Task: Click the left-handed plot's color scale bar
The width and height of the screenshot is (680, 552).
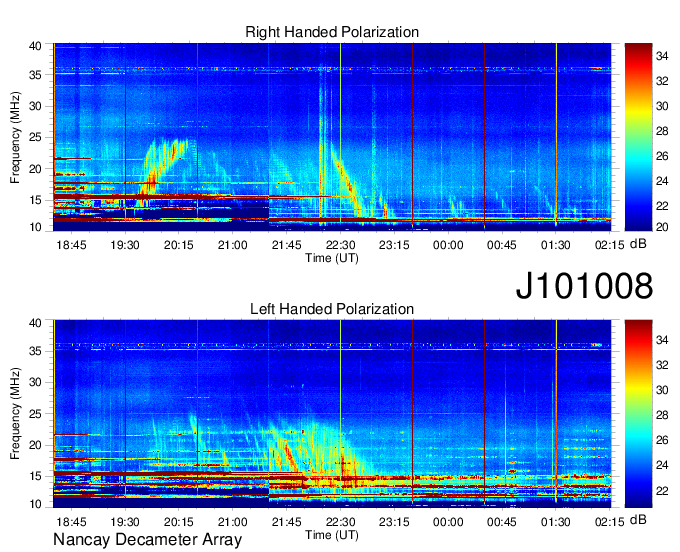Action: click(638, 414)
